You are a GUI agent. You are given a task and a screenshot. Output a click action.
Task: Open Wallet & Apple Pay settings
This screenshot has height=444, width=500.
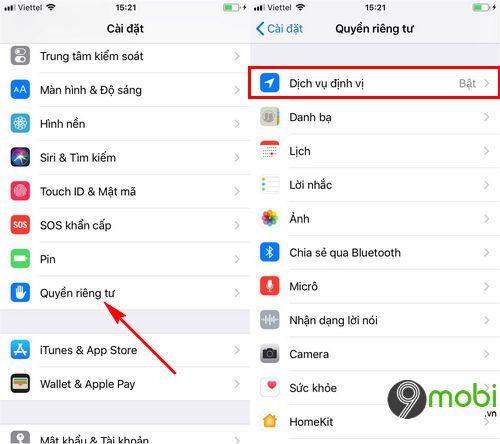(125, 384)
